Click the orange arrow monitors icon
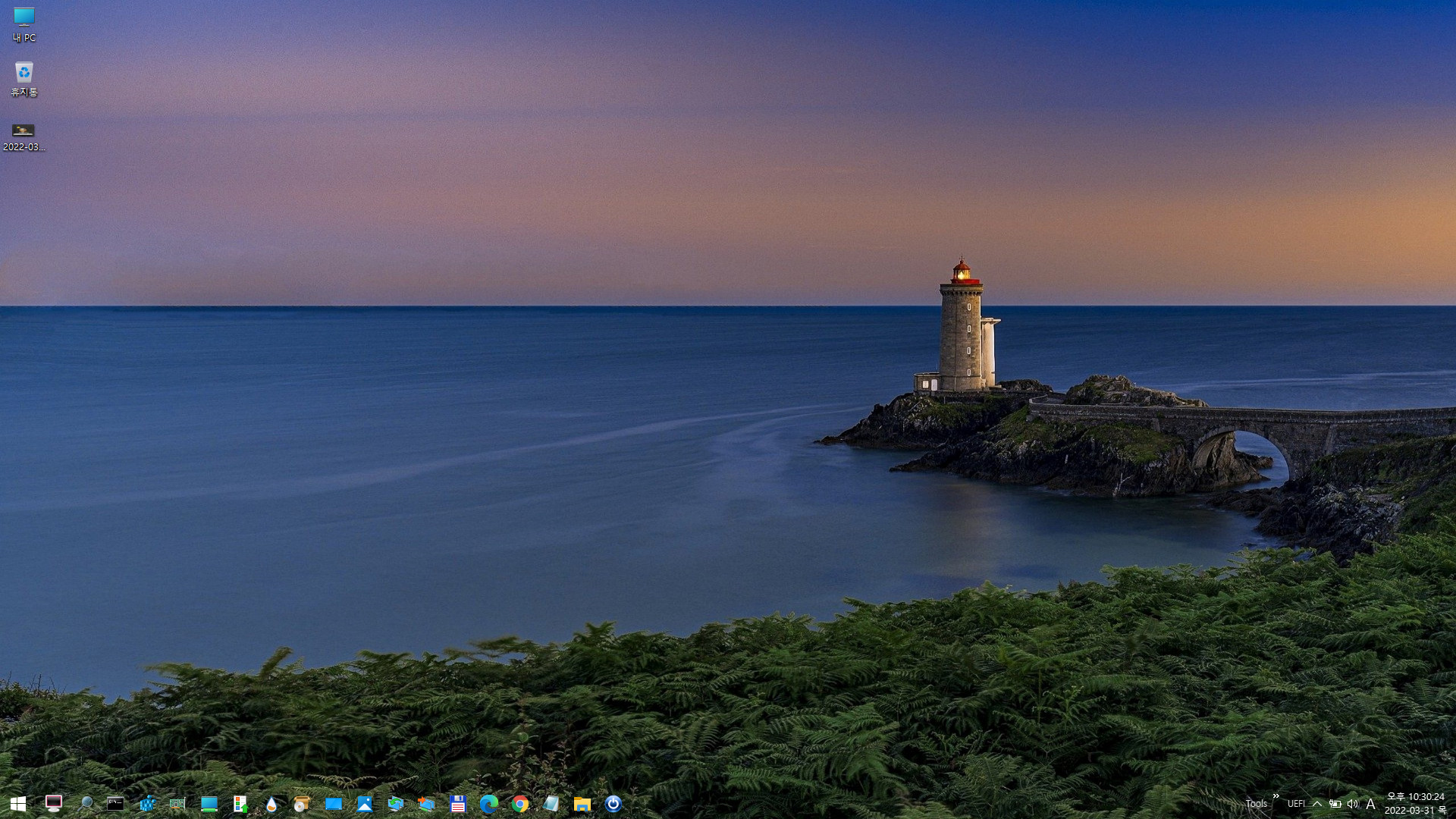The height and width of the screenshot is (819, 1456). click(x=426, y=804)
